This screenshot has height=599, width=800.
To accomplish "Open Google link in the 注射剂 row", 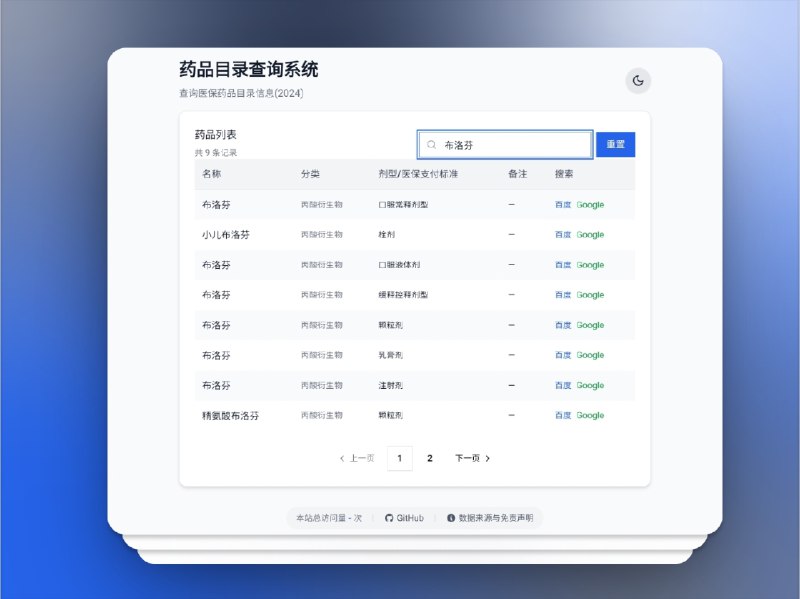I will [588, 385].
